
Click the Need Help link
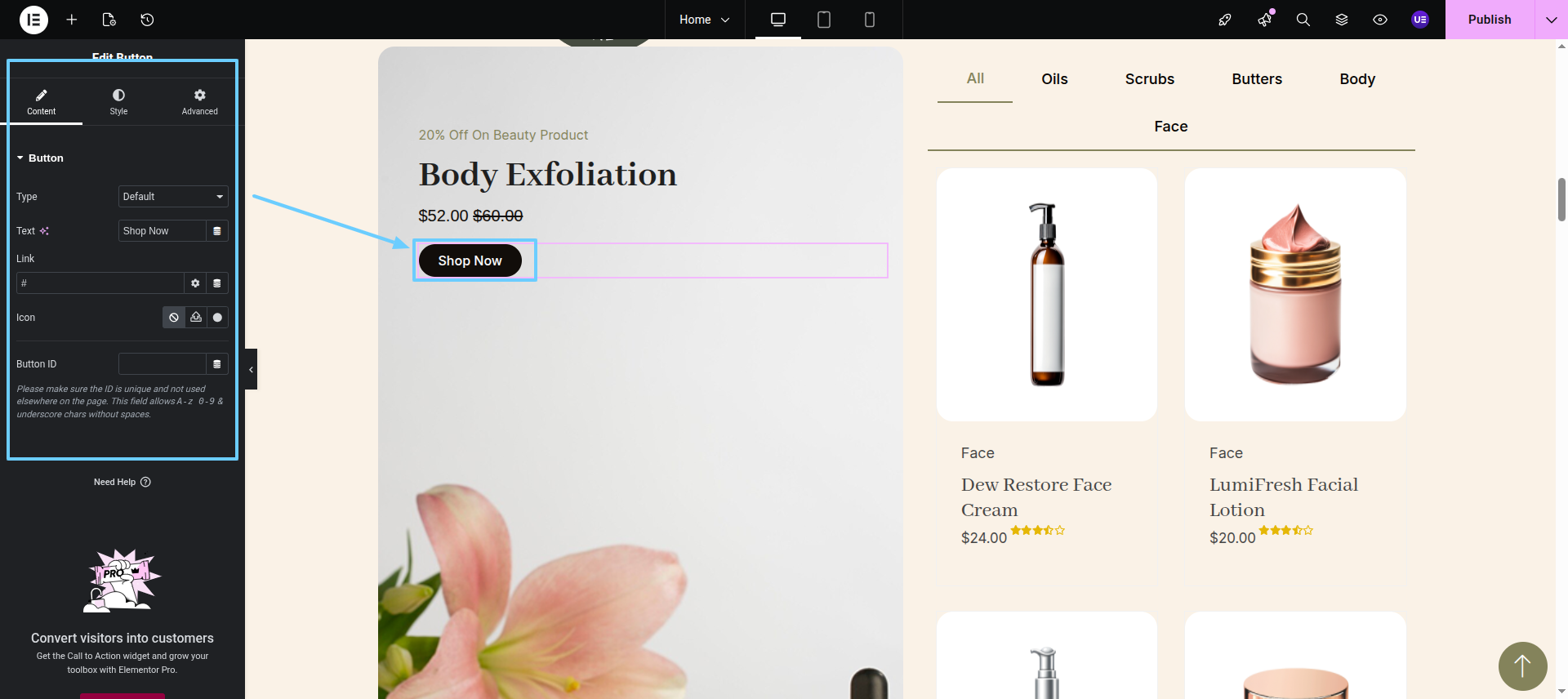coord(122,482)
